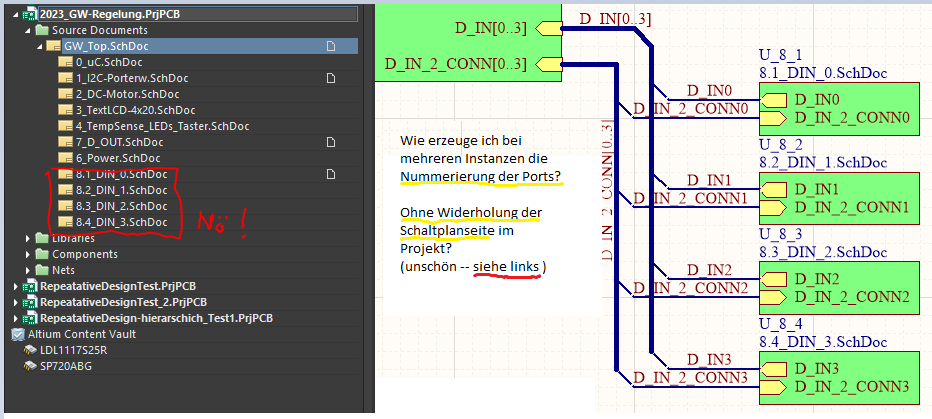This screenshot has height=419, width=932.
Task: Click the Altium Content Vault icon
Action: [18, 335]
